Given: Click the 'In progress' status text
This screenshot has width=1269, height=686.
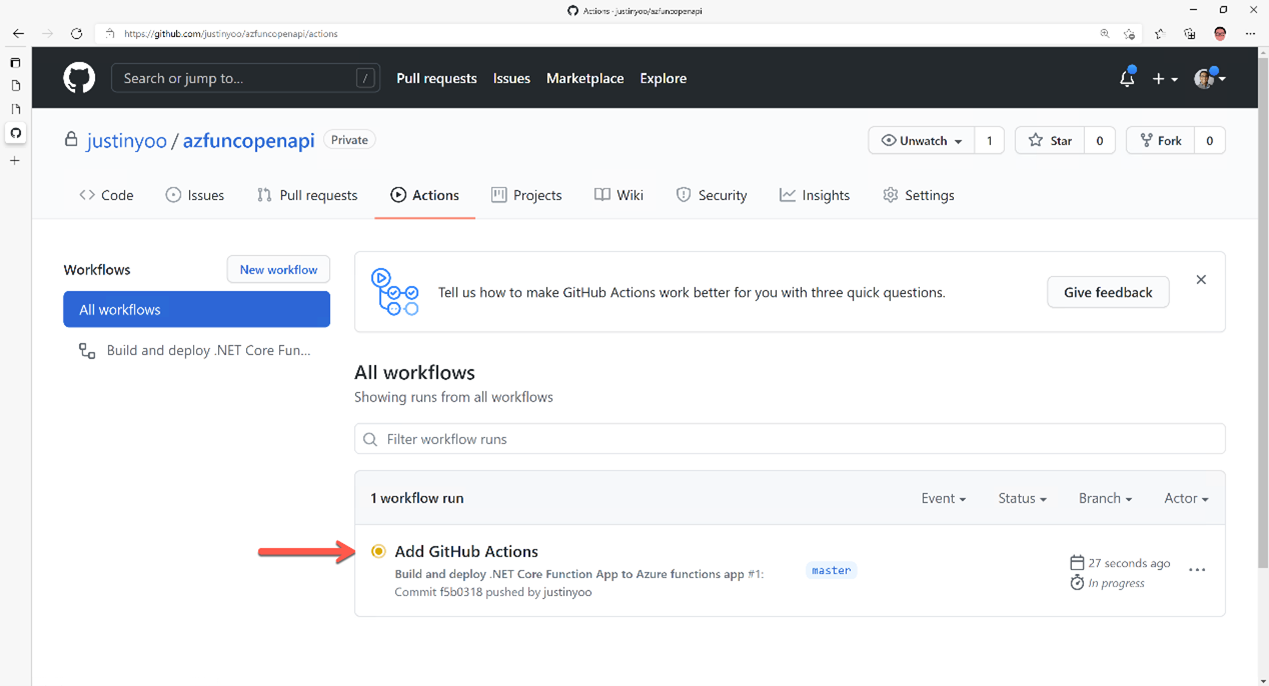Looking at the screenshot, I should tap(1116, 583).
